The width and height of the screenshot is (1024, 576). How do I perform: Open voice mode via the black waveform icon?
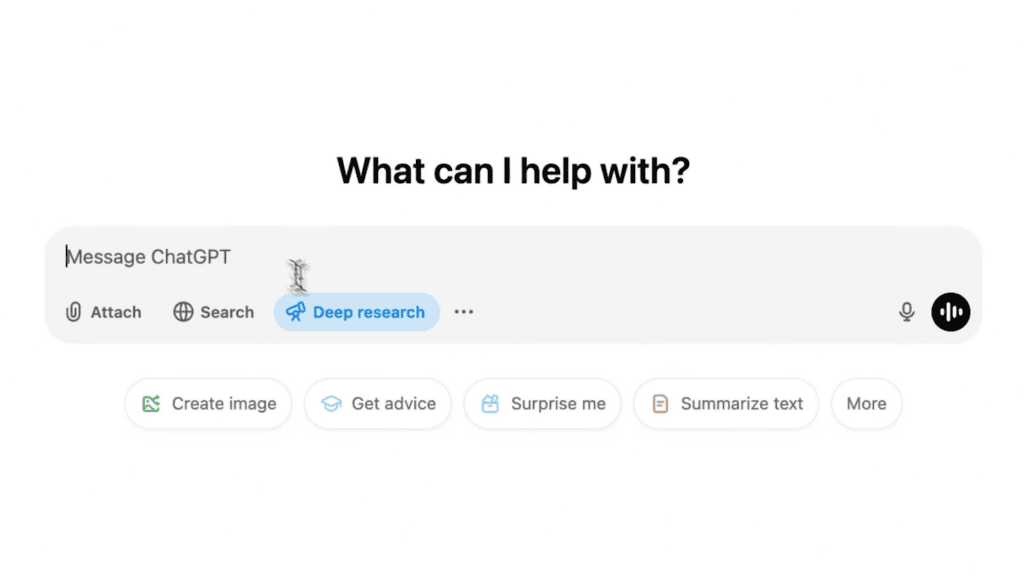950,312
